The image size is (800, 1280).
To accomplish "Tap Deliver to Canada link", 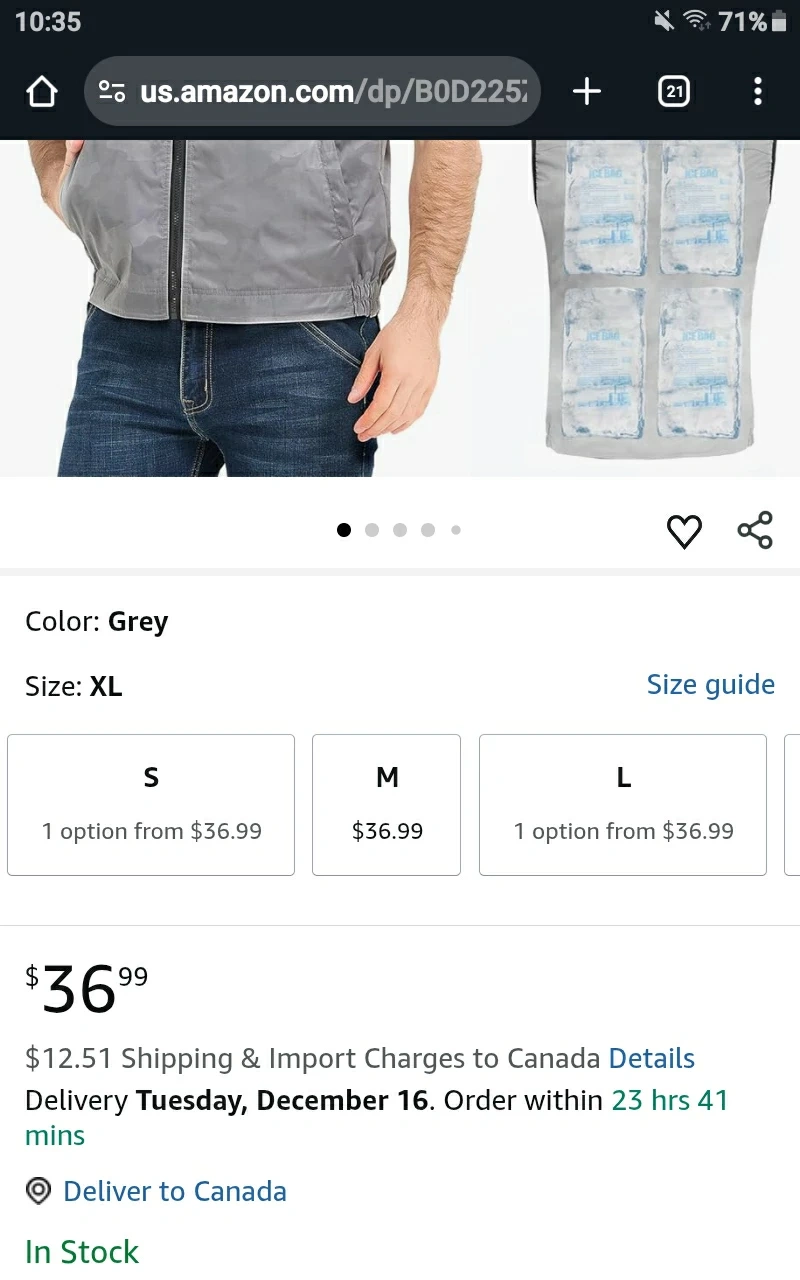I will click(175, 1191).
